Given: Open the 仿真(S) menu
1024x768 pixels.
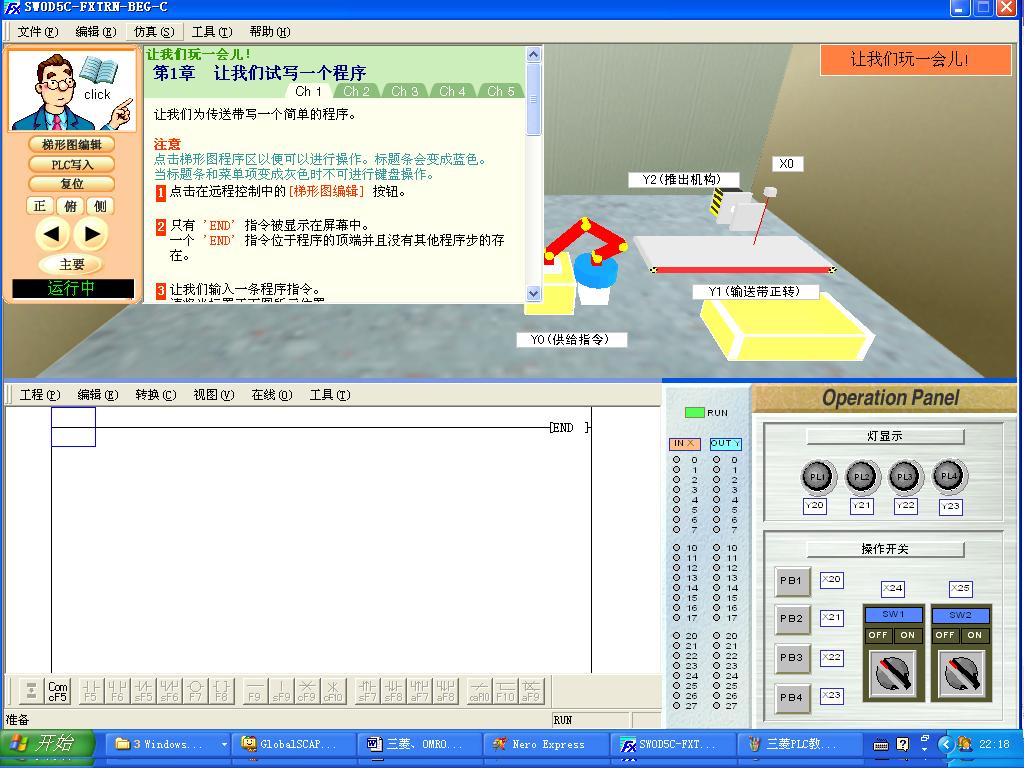Looking at the screenshot, I should pos(153,32).
